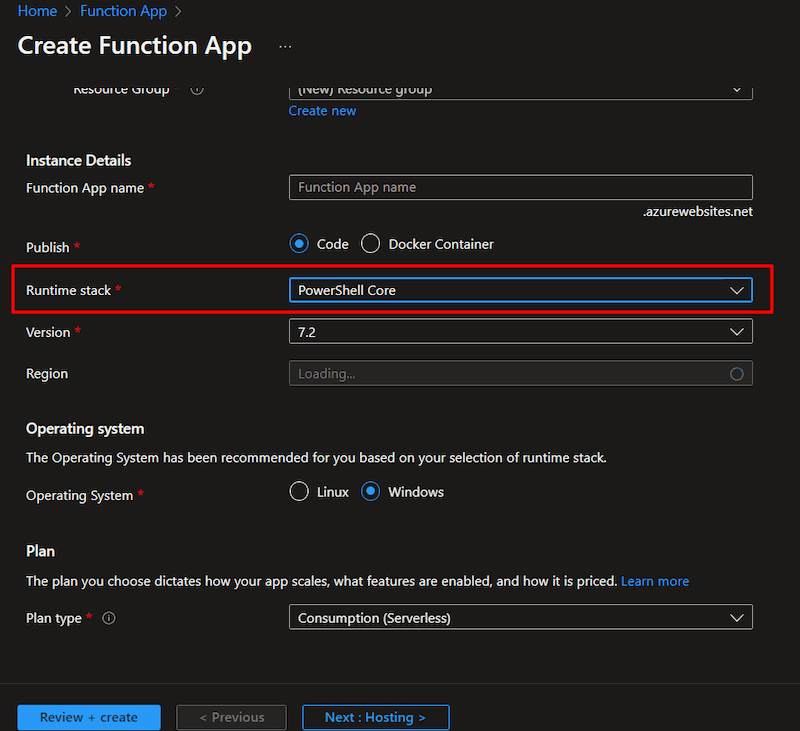800x731 pixels.
Task: Open the ellipsis menu beside Create Function App
Action: pos(285,45)
